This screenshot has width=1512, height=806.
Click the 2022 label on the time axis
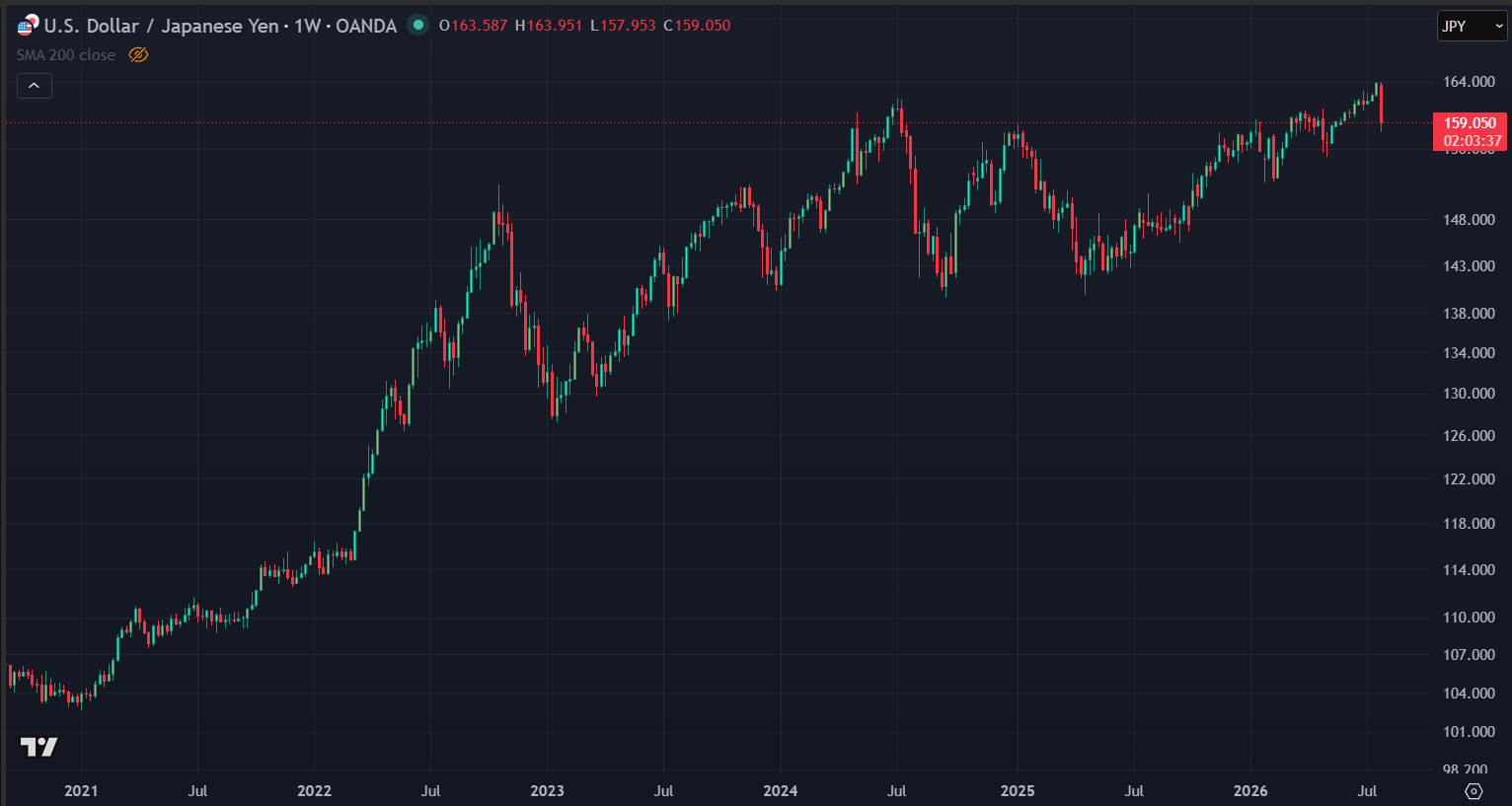point(315,791)
